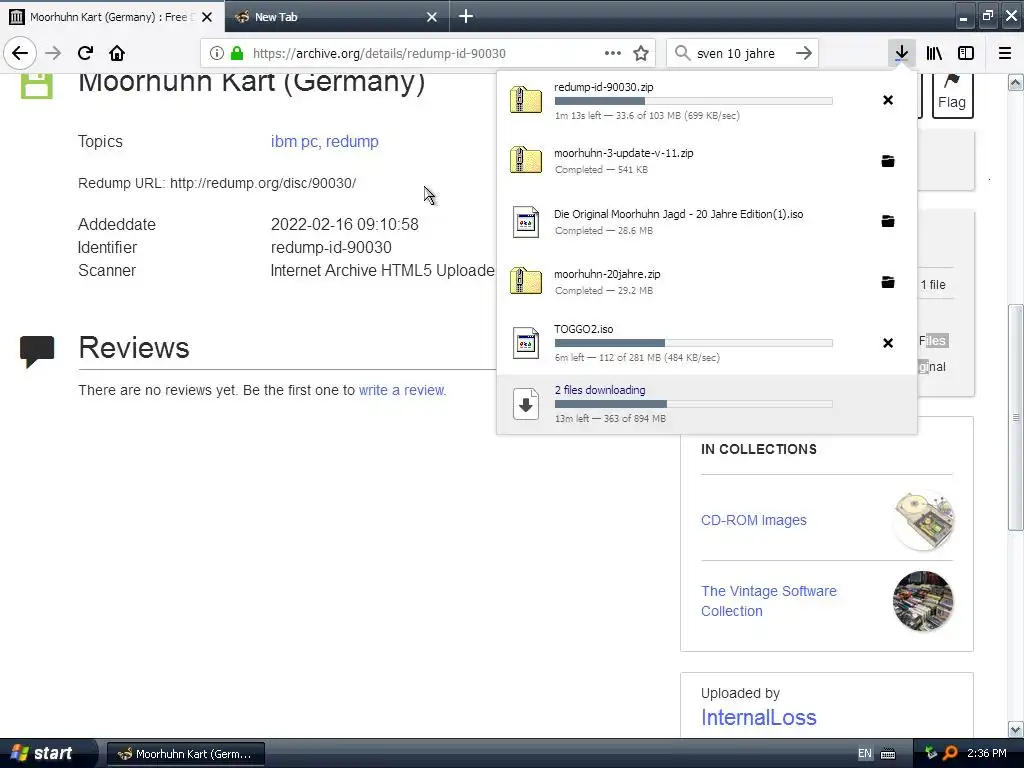The image size is (1024, 768).
Task: Open the Windows Start menu
Action: pos(43,753)
